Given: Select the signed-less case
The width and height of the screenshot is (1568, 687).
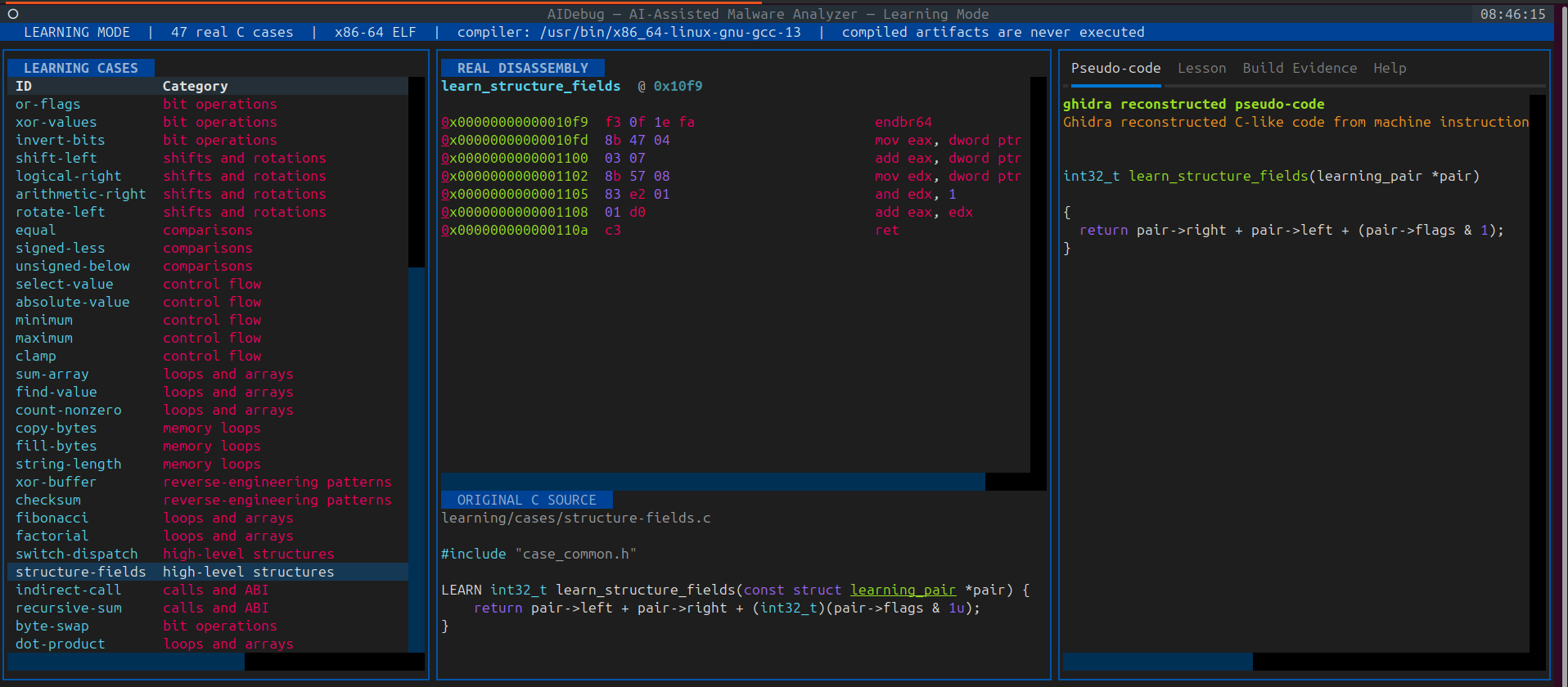Looking at the screenshot, I should (x=208, y=248).
